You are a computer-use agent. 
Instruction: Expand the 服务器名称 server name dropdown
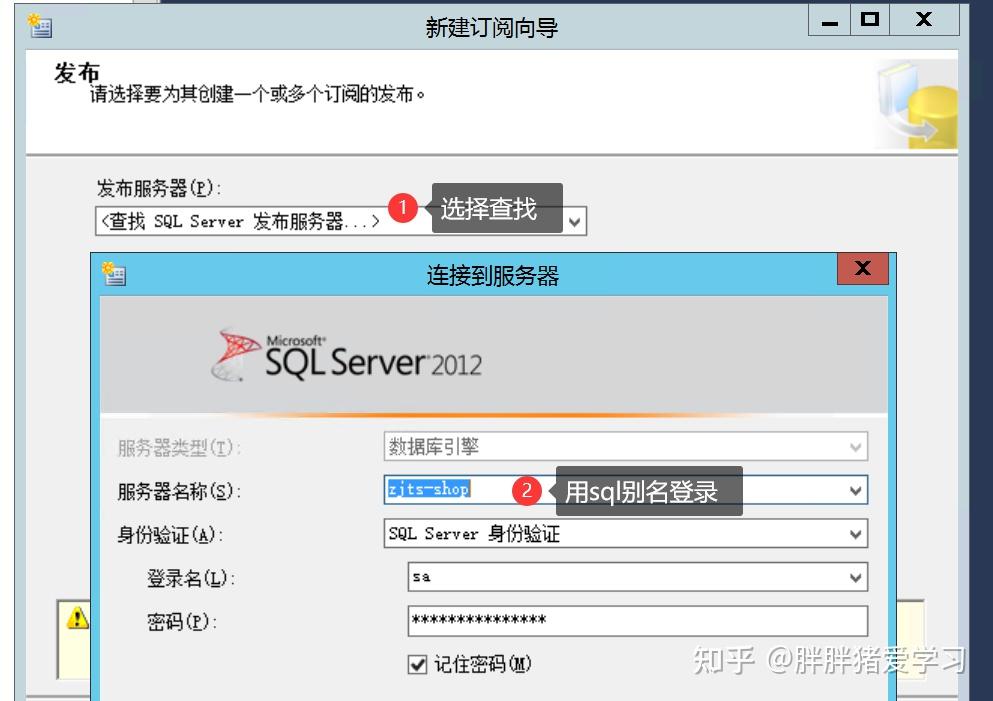pos(855,491)
